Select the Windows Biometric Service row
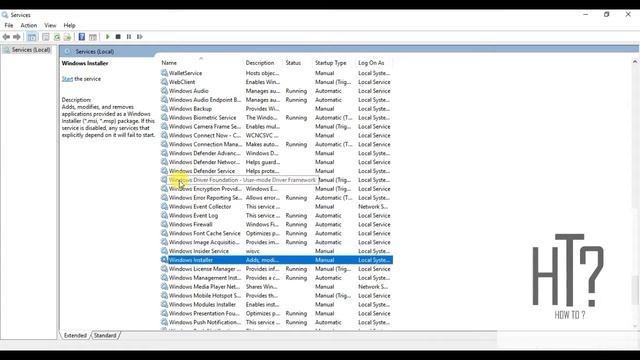This screenshot has width=640, height=360. (276, 118)
